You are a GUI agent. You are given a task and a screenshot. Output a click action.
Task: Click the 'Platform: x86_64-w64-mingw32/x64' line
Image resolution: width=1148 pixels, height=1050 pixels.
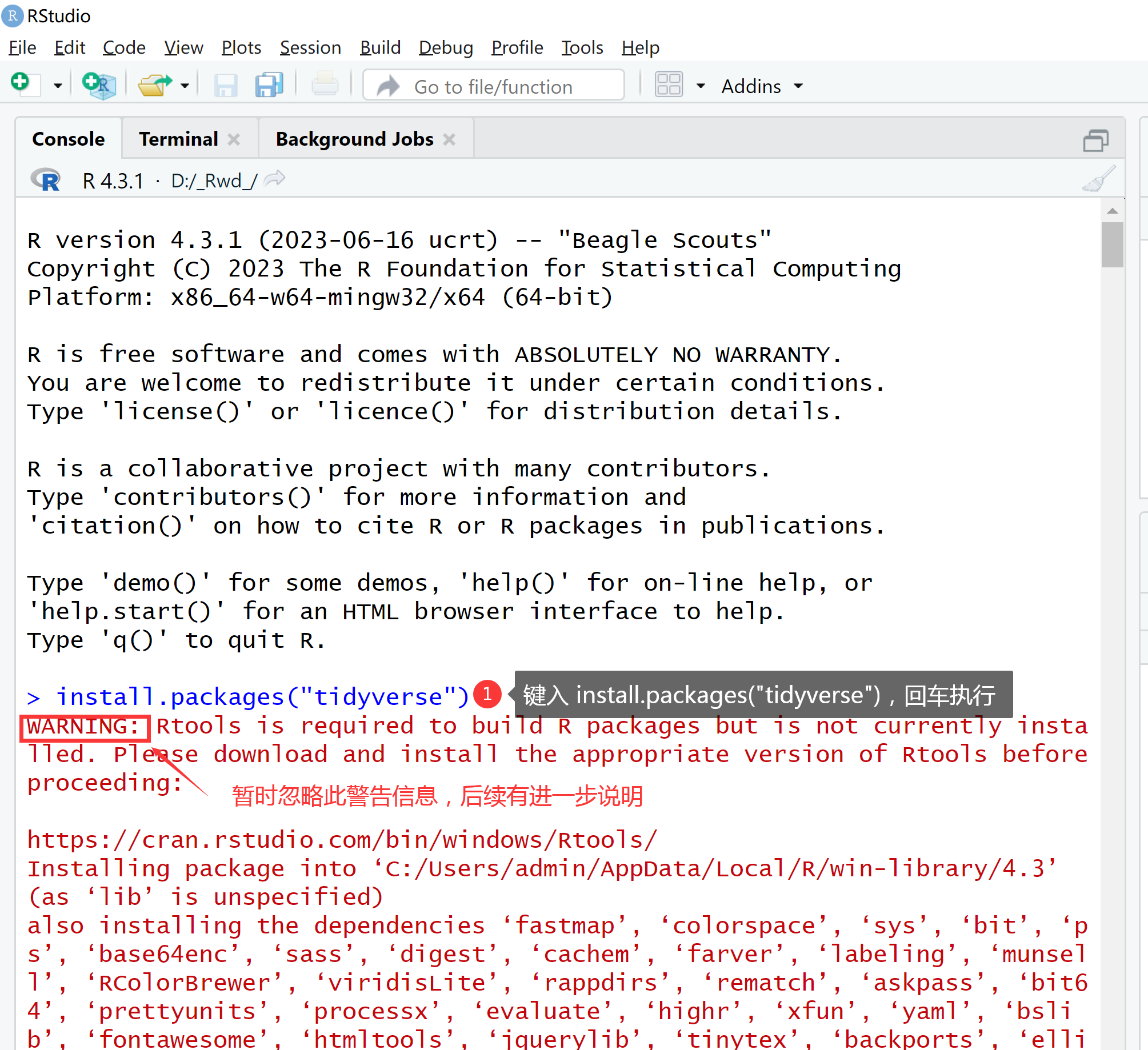tap(320, 297)
